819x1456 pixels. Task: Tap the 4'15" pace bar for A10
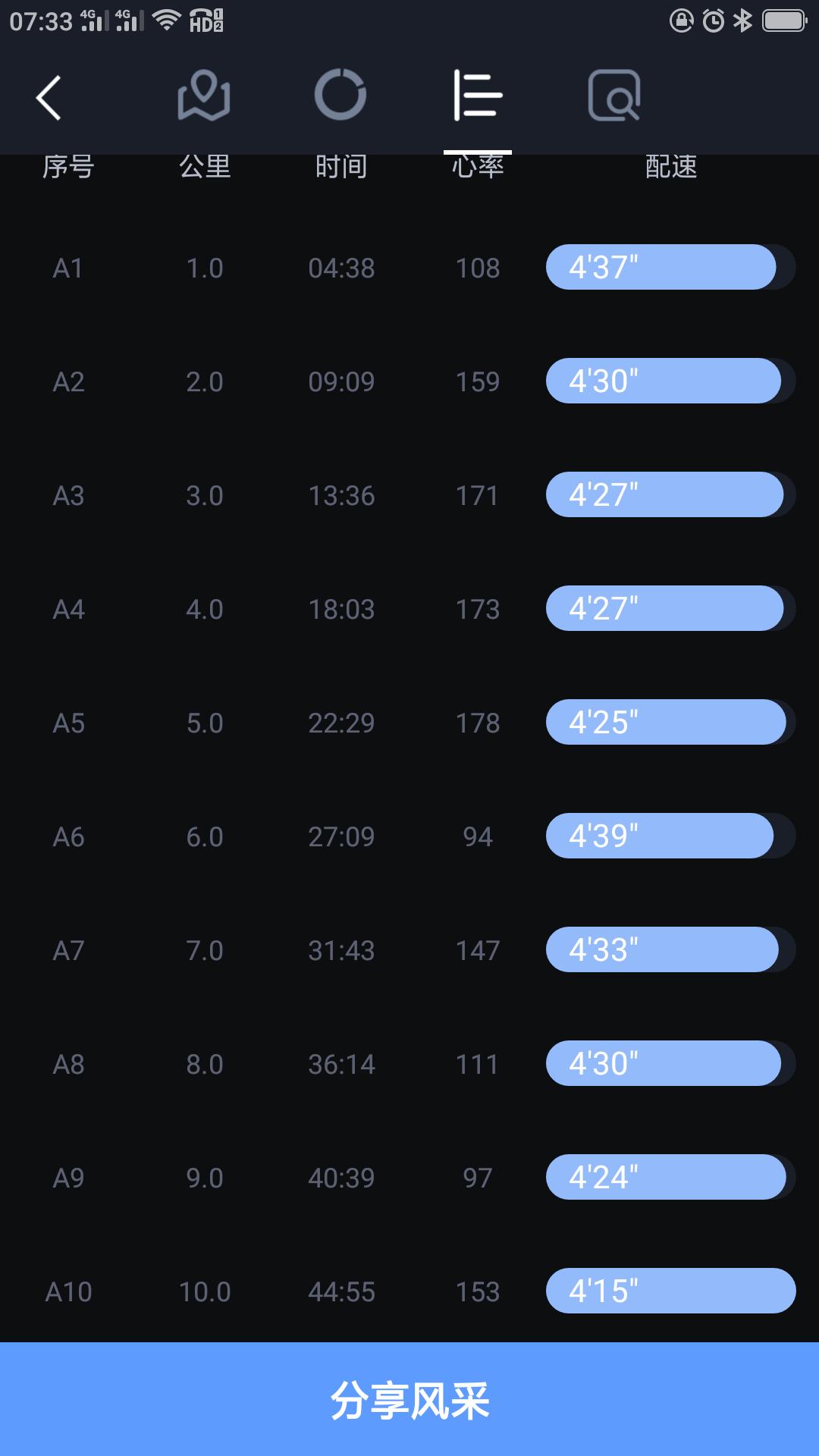tap(670, 1291)
